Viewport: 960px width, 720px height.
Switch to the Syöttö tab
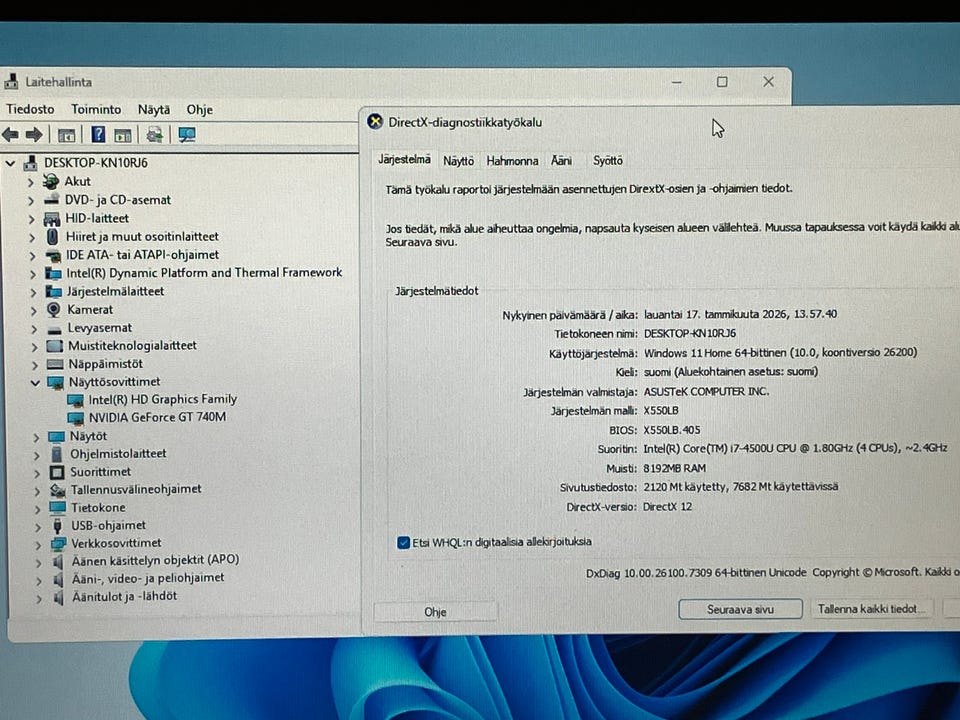point(607,160)
